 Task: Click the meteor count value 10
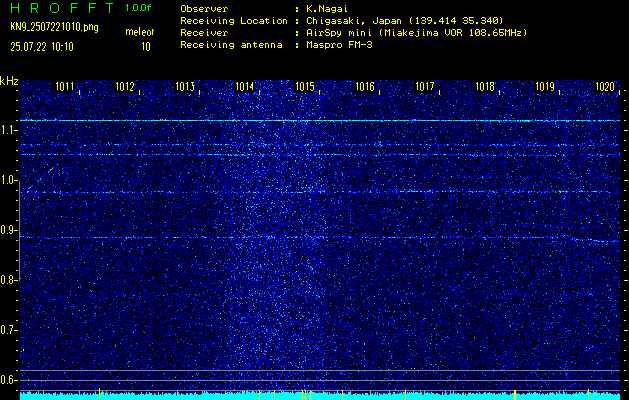click(x=146, y=47)
